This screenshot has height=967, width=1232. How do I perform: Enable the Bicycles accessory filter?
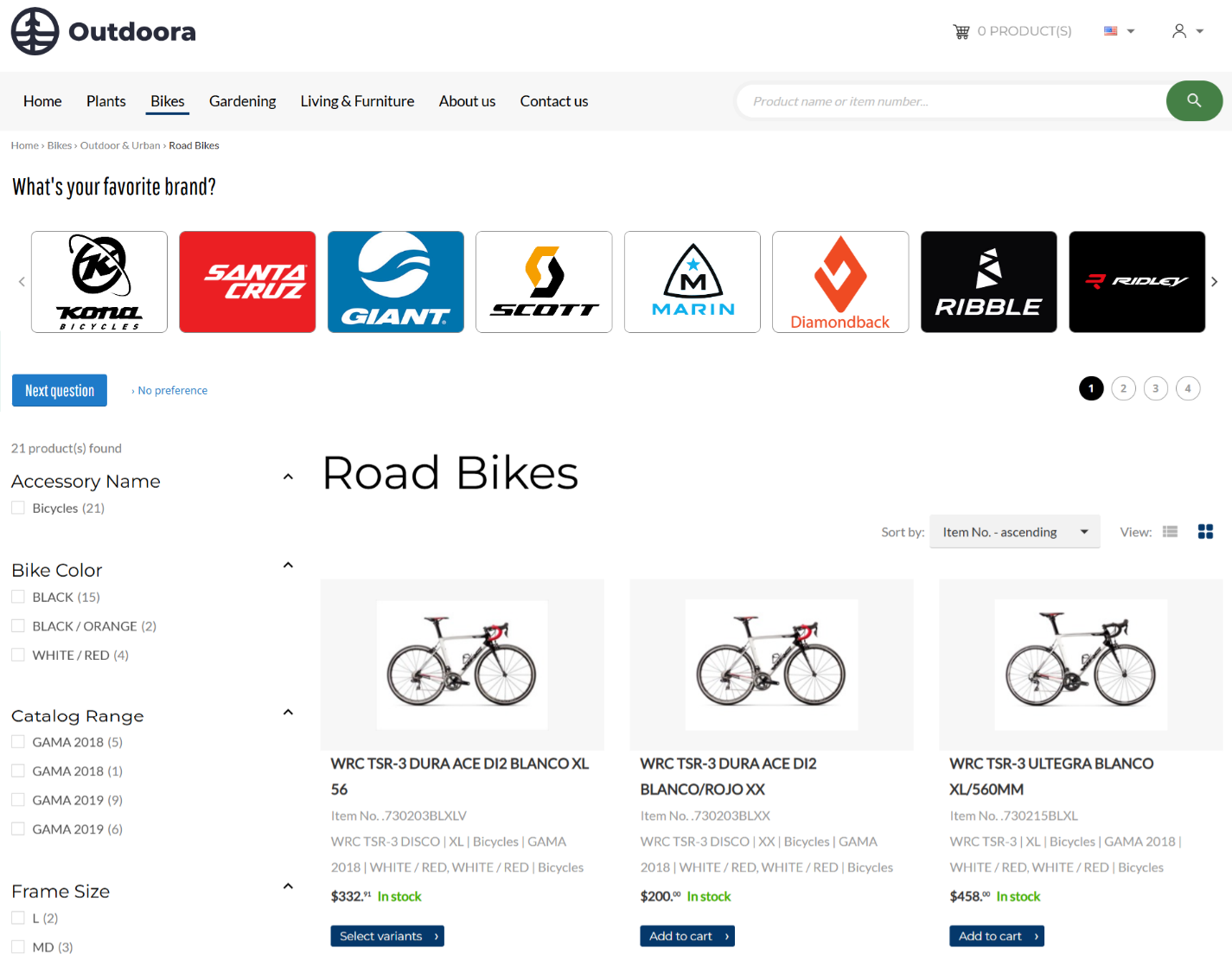tap(18, 508)
